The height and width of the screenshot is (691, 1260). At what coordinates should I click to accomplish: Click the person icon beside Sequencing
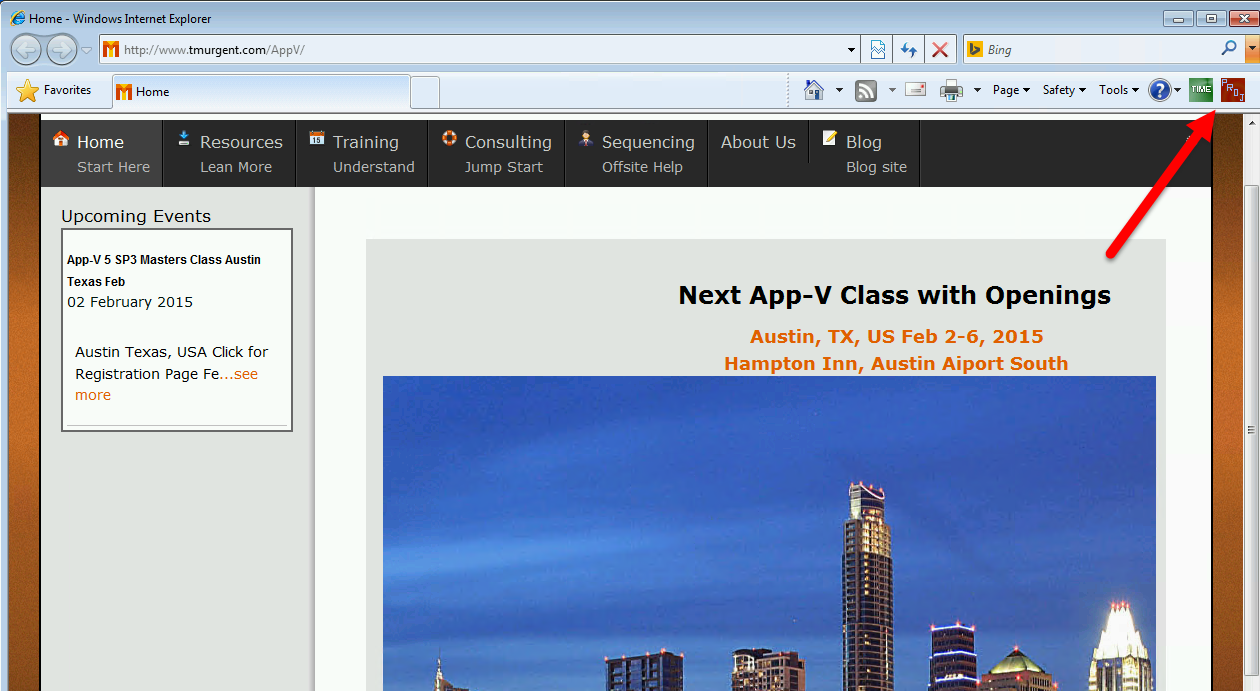point(586,138)
